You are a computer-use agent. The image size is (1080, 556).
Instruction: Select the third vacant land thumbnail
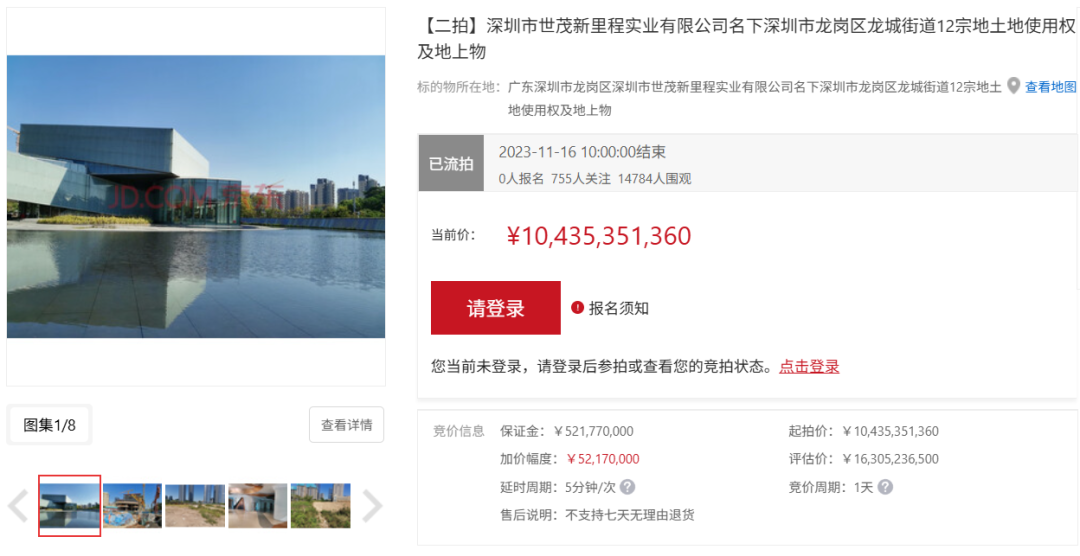point(195,506)
